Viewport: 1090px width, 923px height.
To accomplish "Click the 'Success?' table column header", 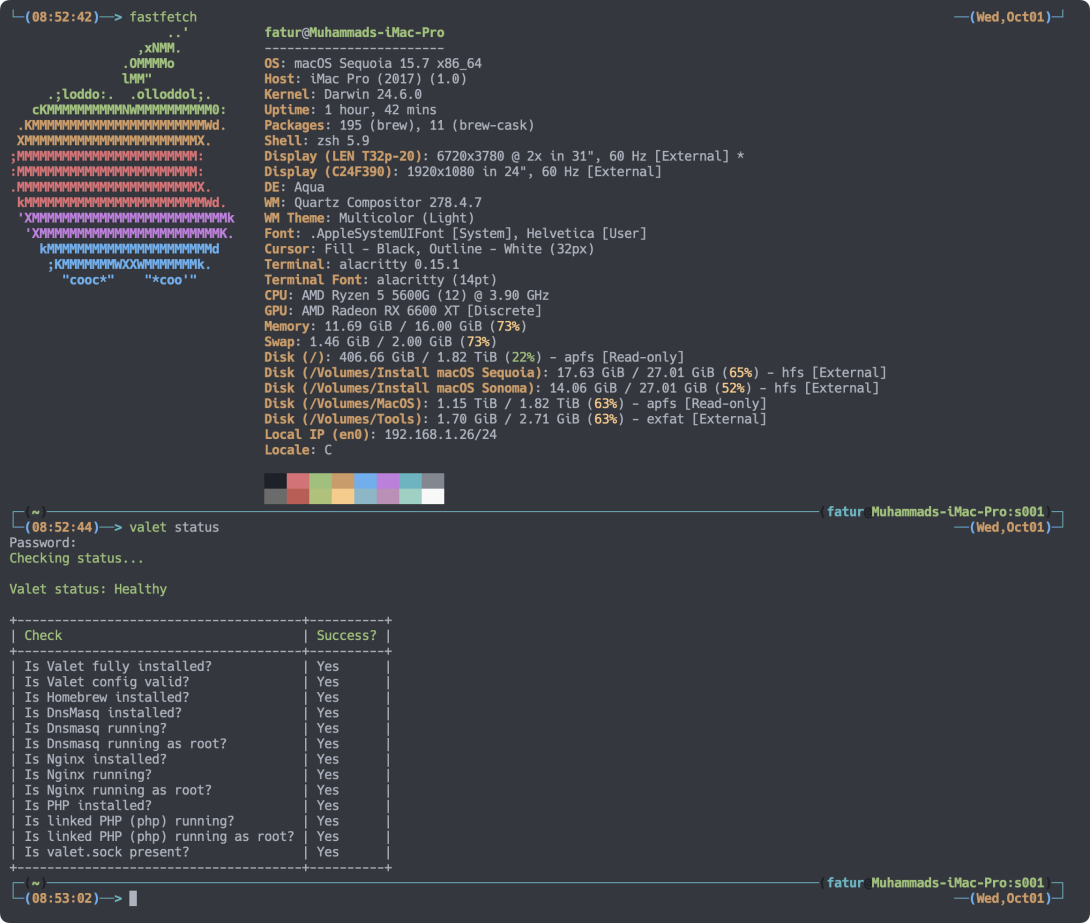I will [346, 635].
